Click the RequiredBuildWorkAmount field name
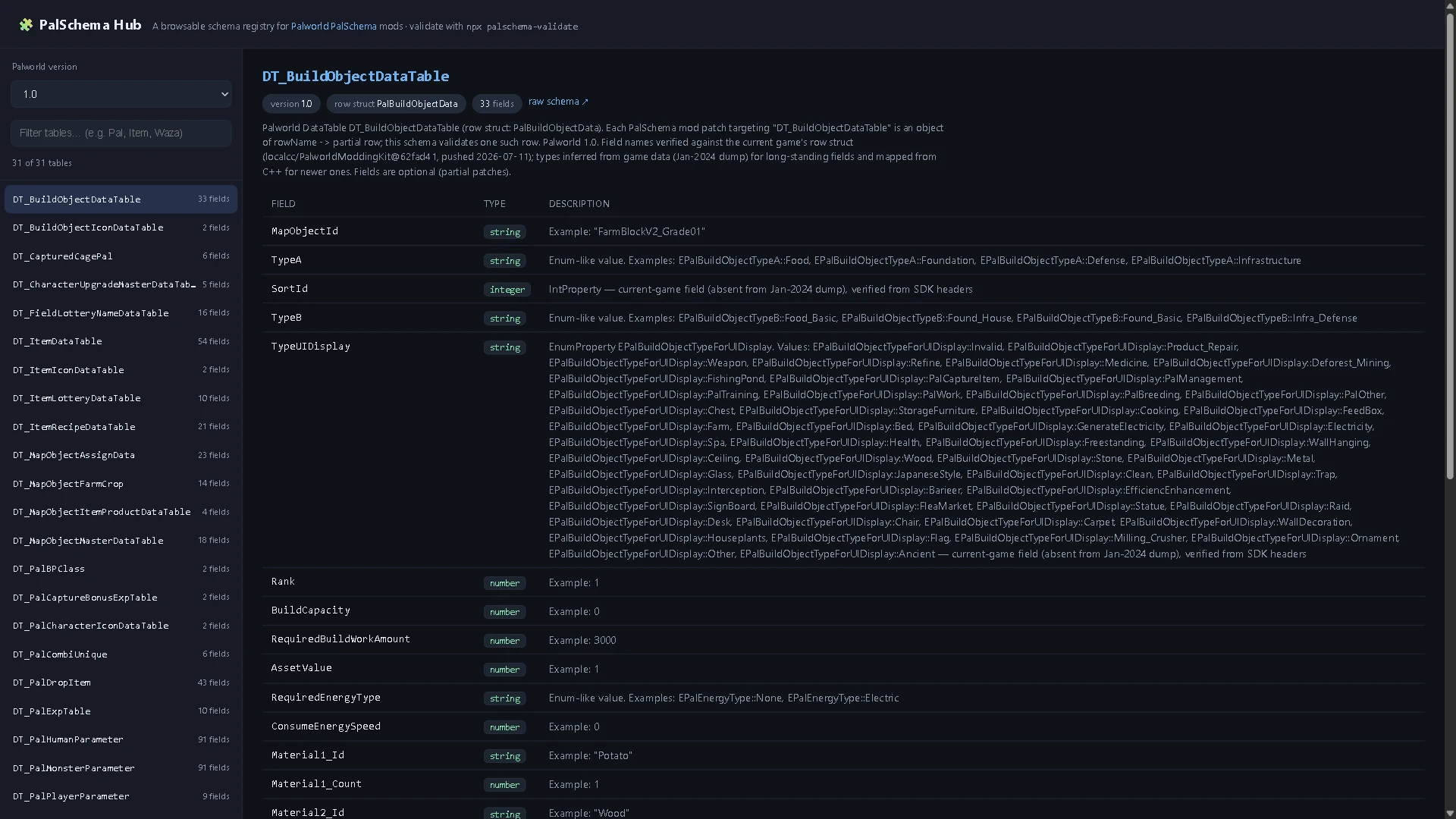This screenshot has width=1456, height=819. pos(340,639)
